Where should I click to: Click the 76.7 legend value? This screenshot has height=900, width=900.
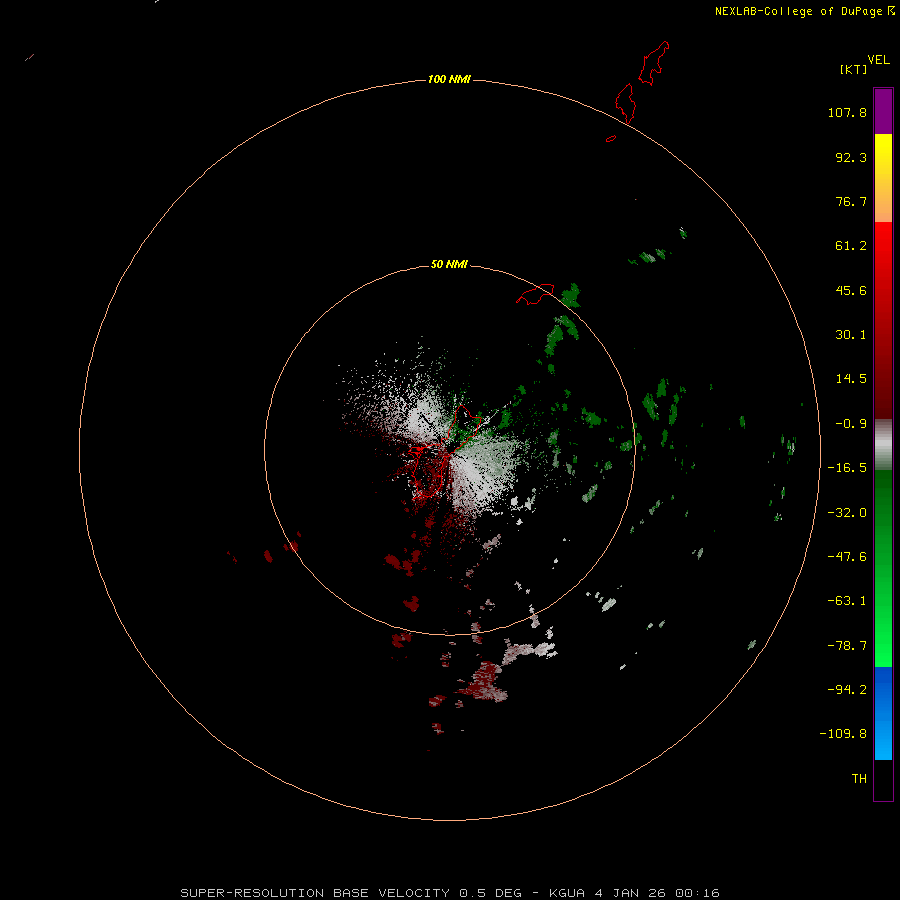[x=851, y=201]
